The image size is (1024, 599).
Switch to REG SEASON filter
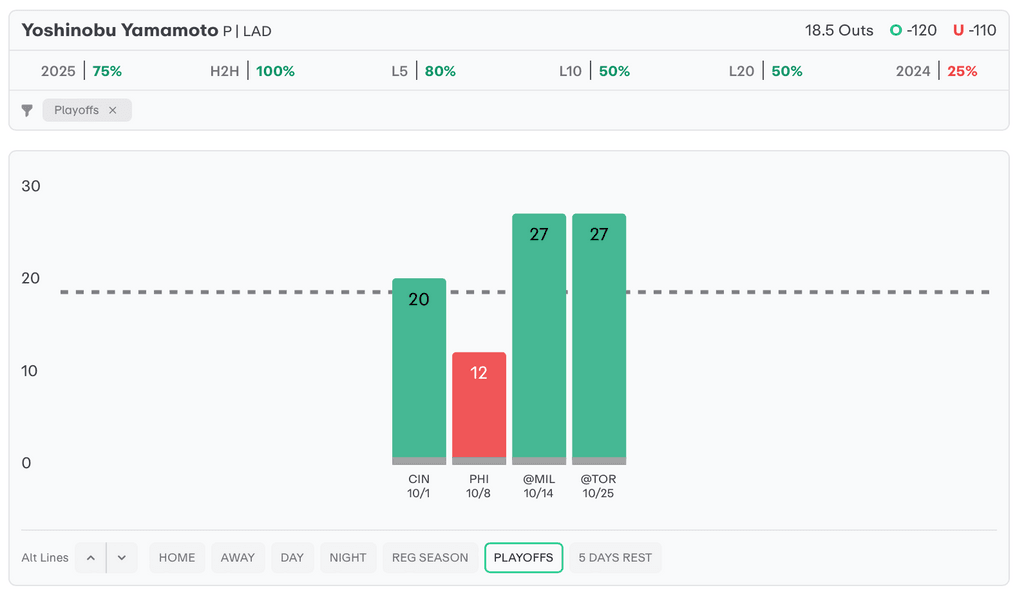(x=430, y=558)
